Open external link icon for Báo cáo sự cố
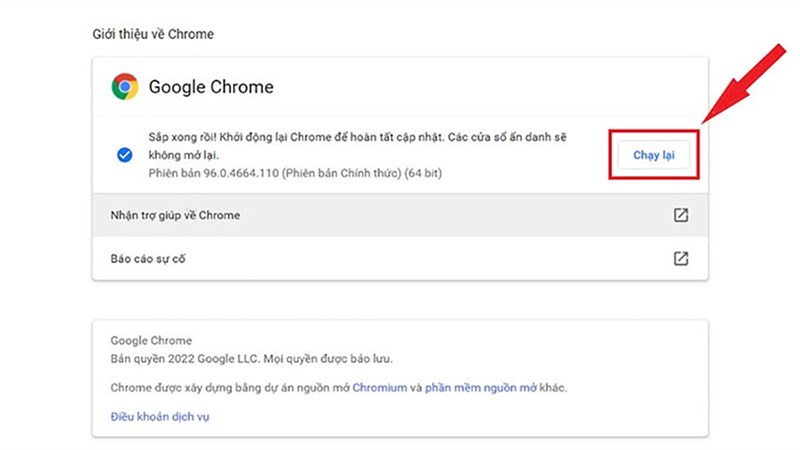The height and width of the screenshot is (450, 800). (681, 259)
